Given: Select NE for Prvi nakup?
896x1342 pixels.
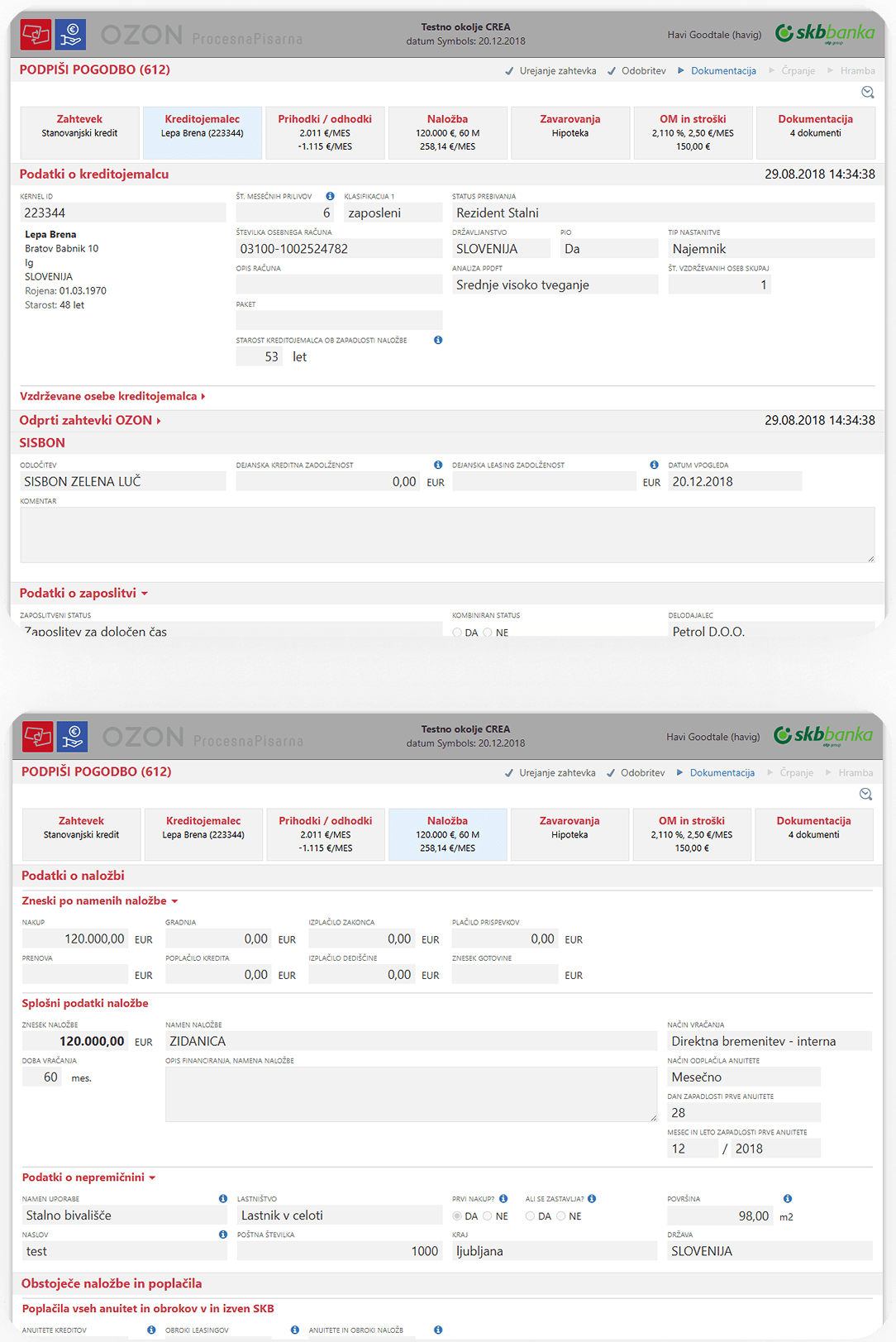Looking at the screenshot, I should coord(488,1216).
